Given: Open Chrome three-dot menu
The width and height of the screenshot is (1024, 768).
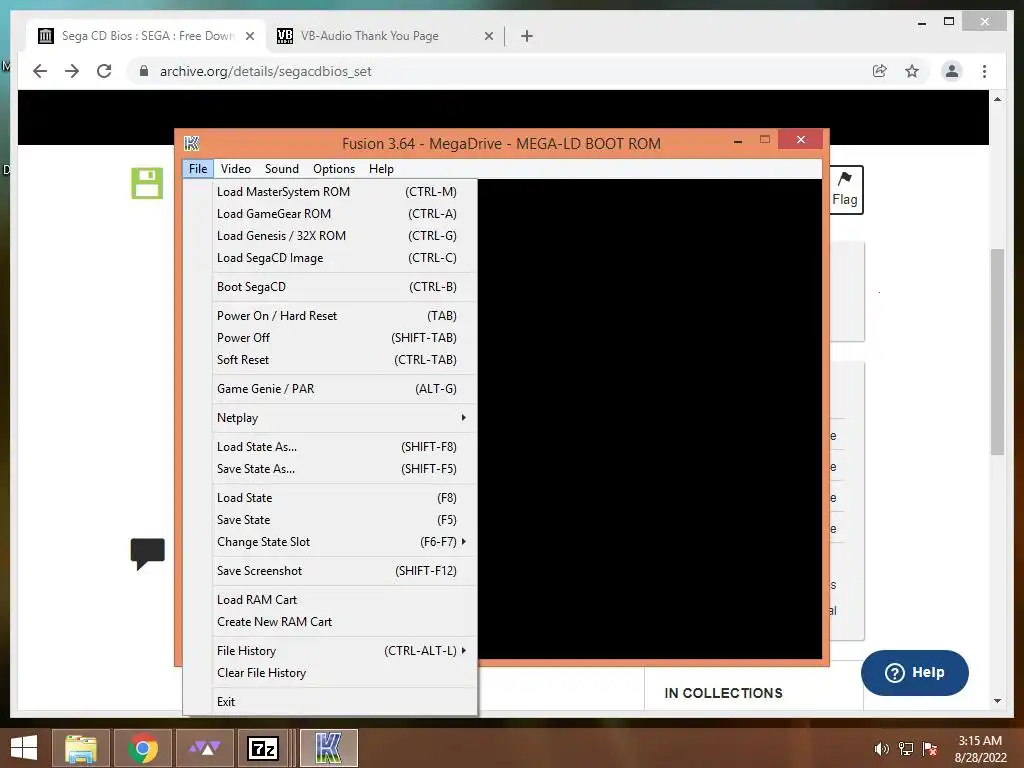Looking at the screenshot, I should [x=984, y=71].
